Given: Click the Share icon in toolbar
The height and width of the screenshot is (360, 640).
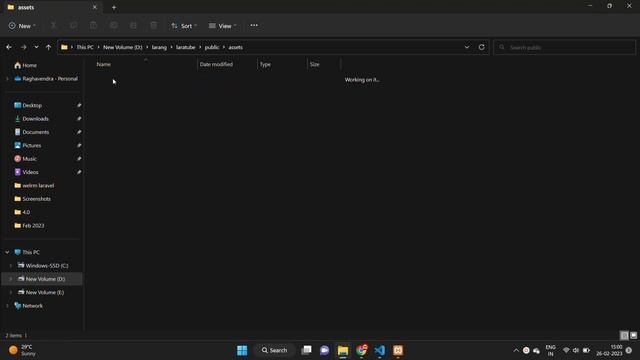Looking at the screenshot, I should [x=133, y=26].
